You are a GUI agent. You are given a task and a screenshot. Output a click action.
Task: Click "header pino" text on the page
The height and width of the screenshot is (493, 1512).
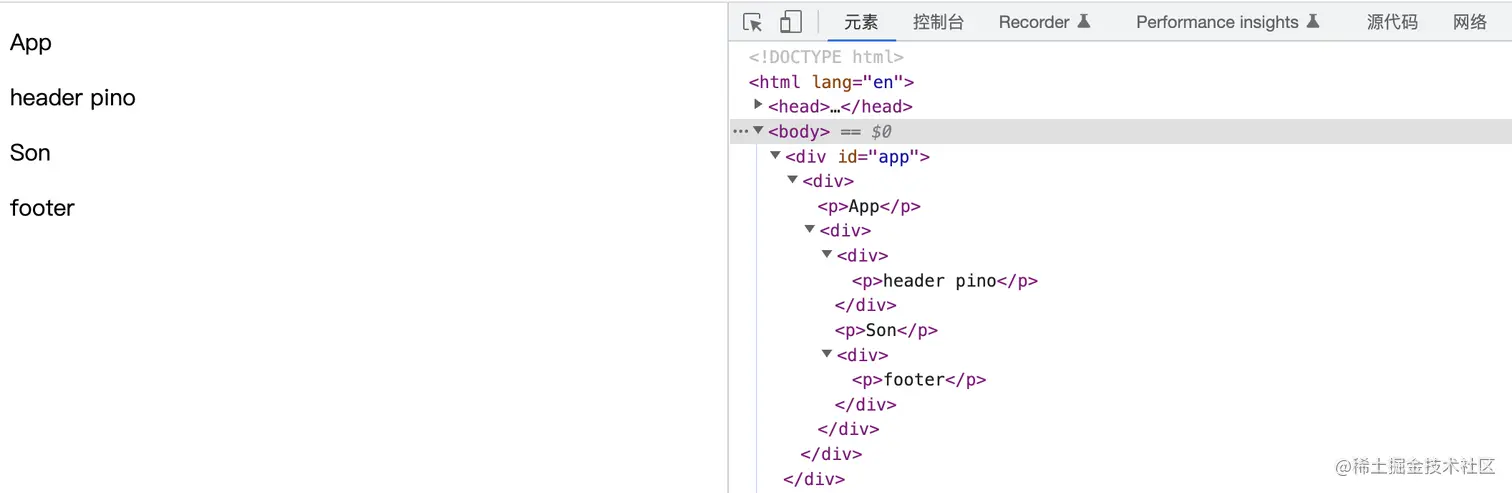click(72, 98)
